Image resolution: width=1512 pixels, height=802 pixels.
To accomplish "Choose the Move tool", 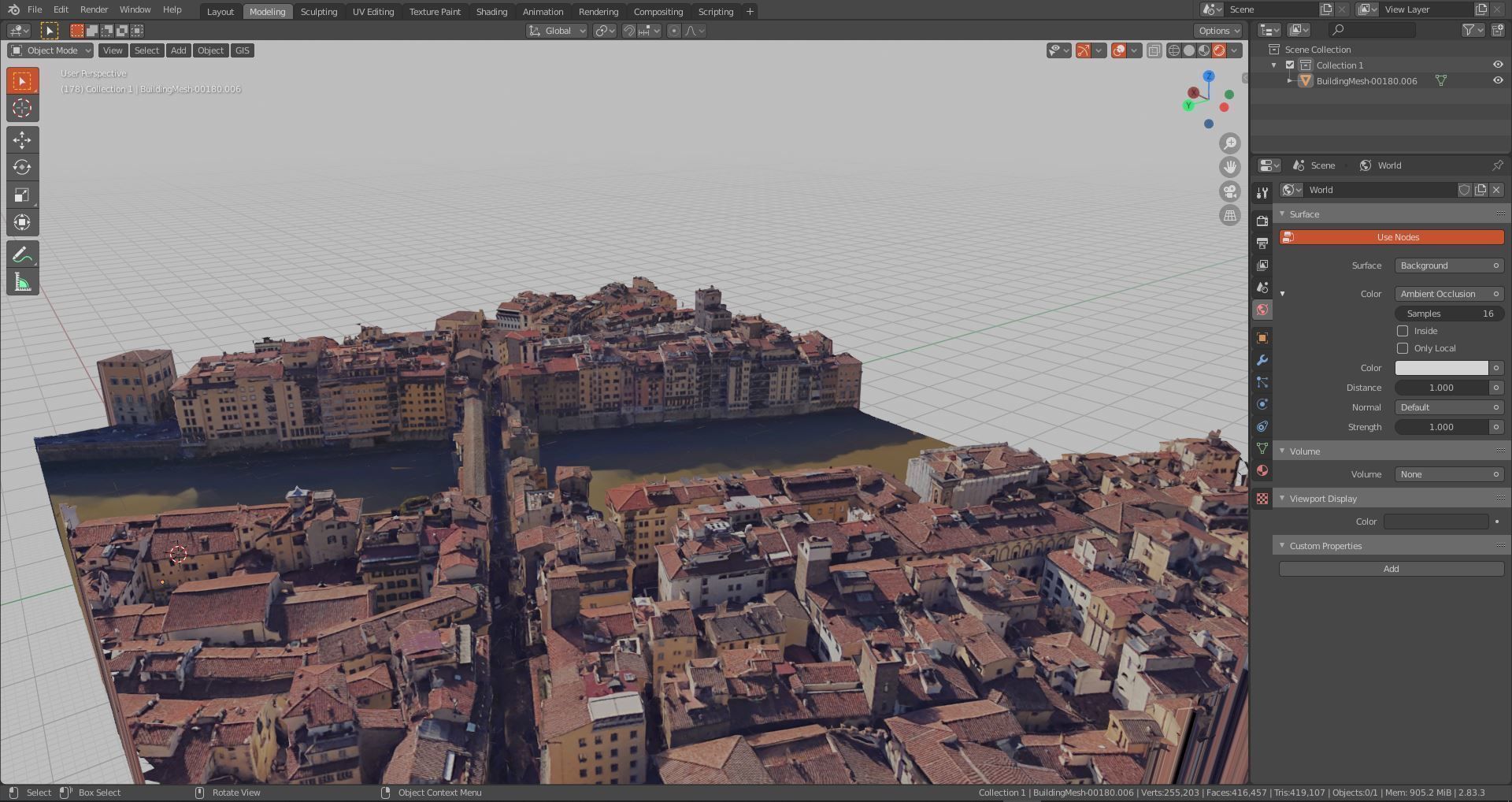I will 22,140.
